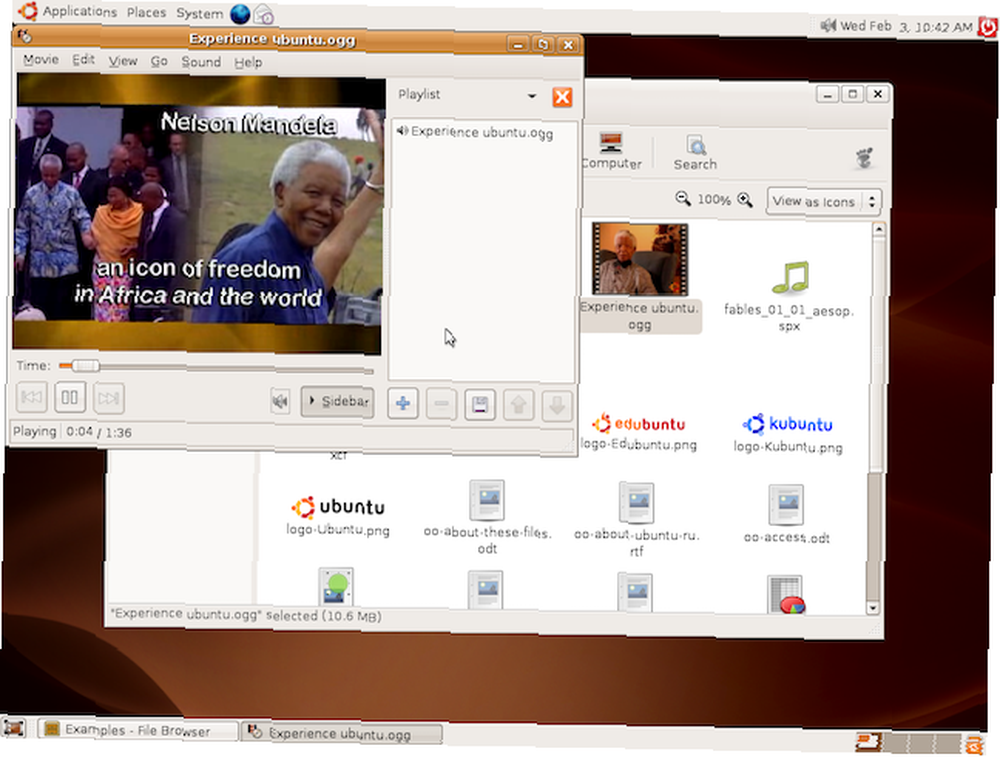Viewport: 1000px width, 757px height.
Task: Click the file icon with the green circle
Action: (x=335, y=587)
